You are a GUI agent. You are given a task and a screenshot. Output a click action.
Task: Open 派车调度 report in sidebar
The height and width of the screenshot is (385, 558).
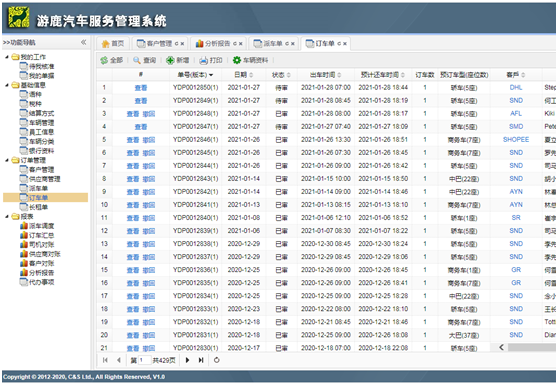click(x=37, y=226)
